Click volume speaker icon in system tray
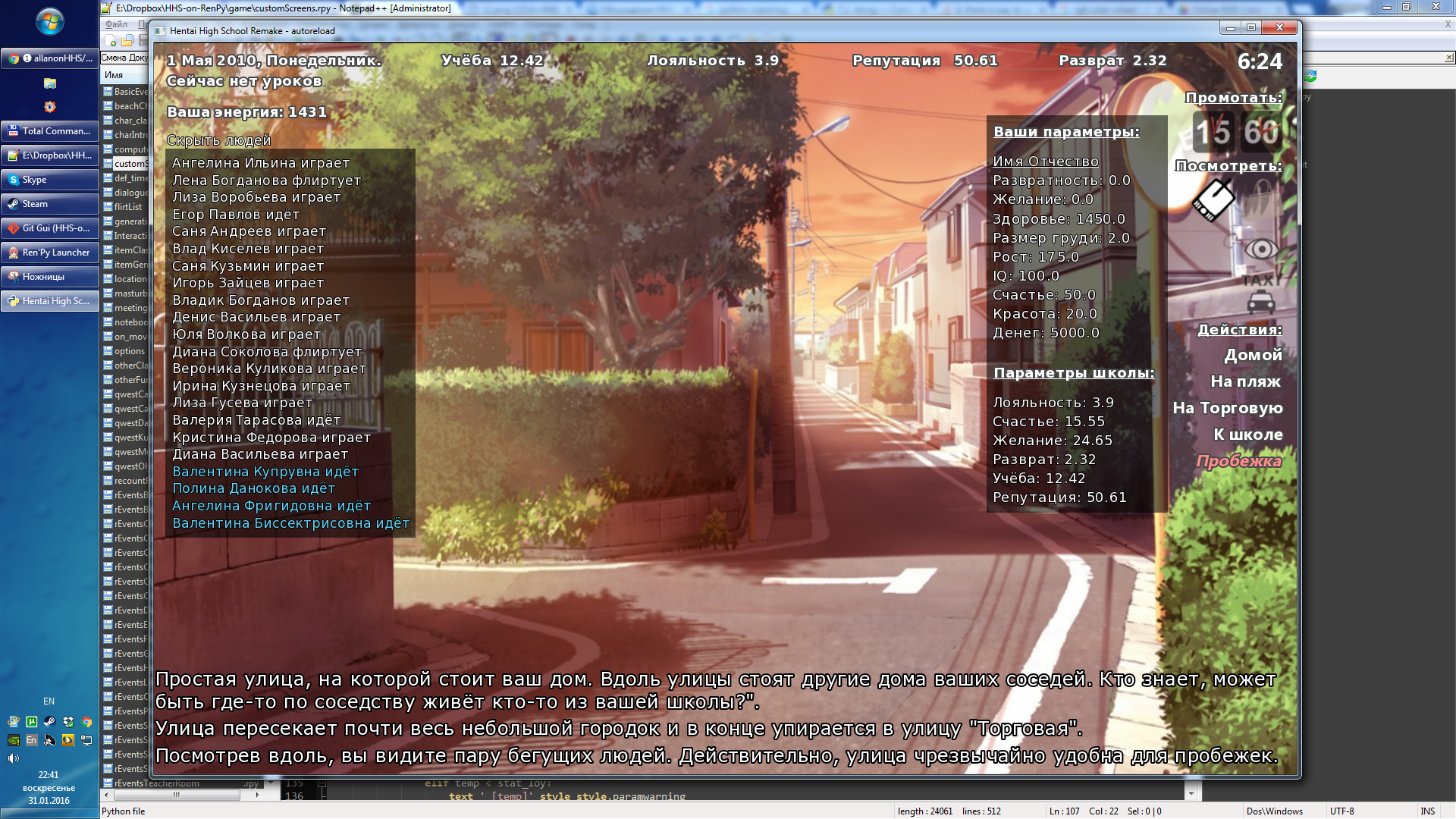Image resolution: width=1456 pixels, height=819 pixels. (13, 758)
